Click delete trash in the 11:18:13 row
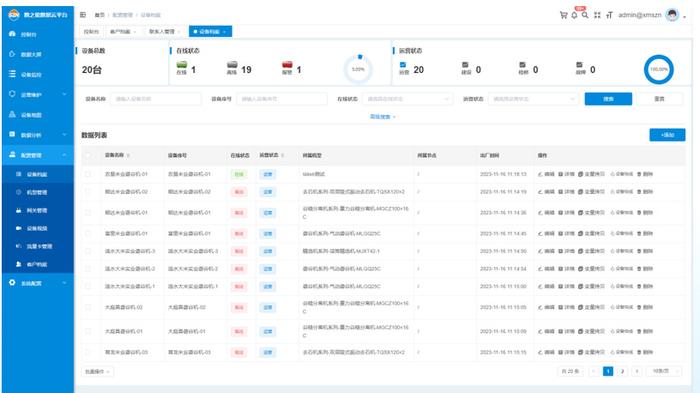700x393 pixels. [x=645, y=174]
